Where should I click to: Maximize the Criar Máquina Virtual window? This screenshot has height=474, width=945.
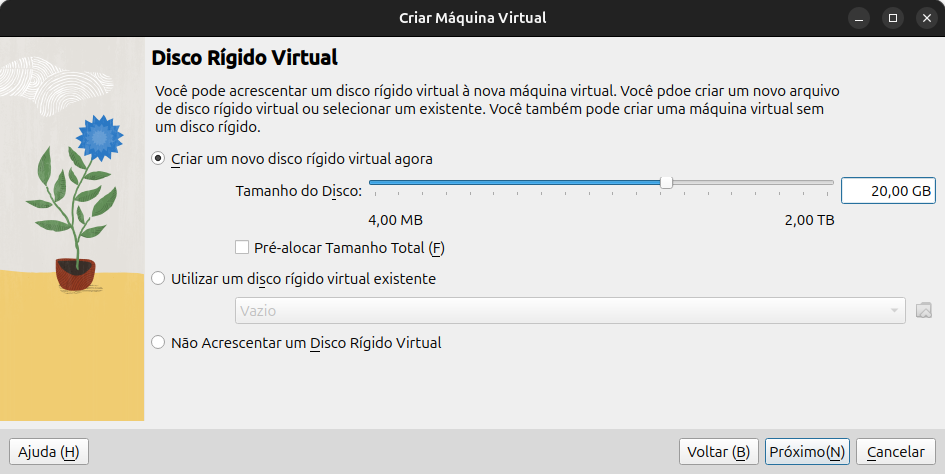point(893,18)
